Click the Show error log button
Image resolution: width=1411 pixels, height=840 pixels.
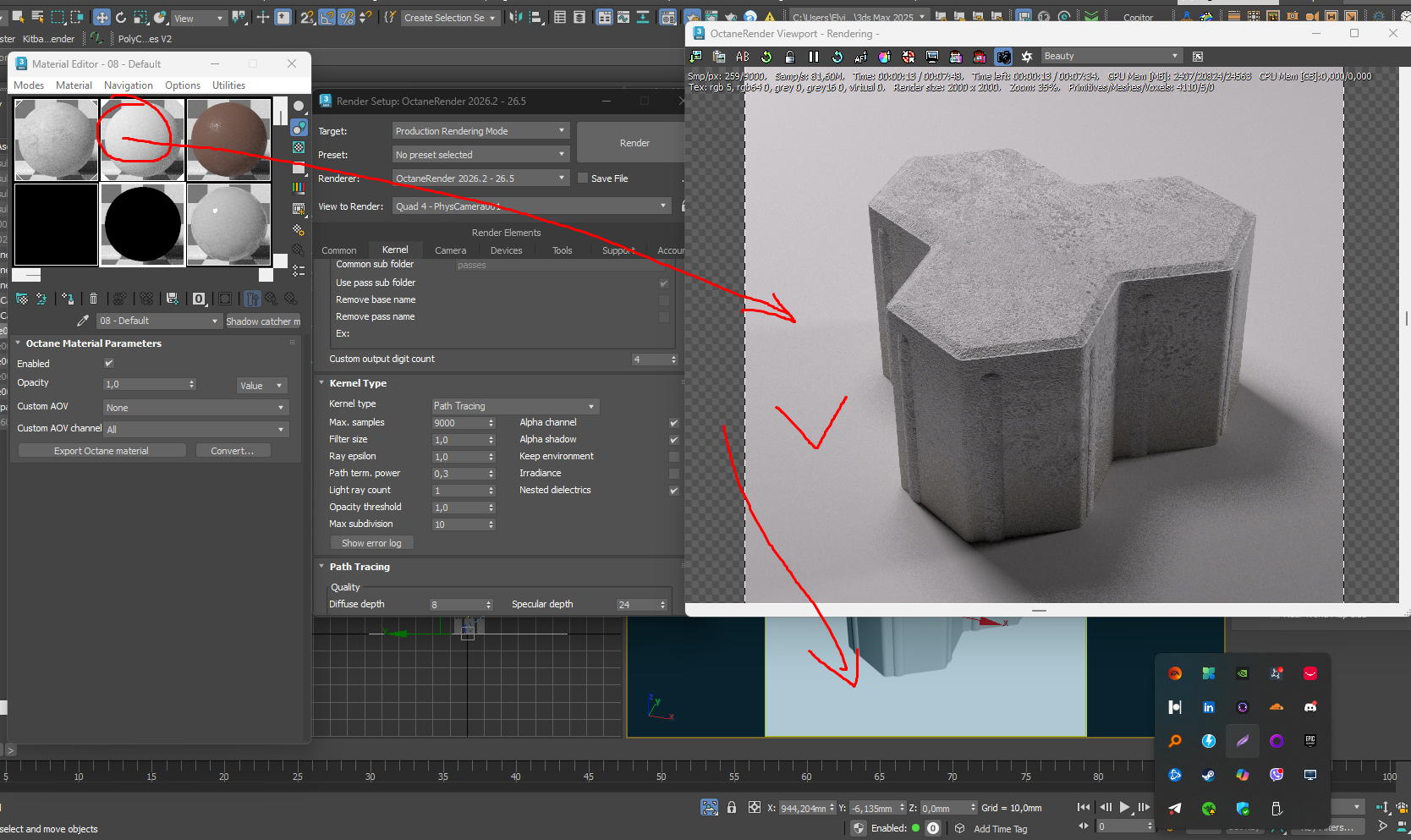click(x=372, y=543)
